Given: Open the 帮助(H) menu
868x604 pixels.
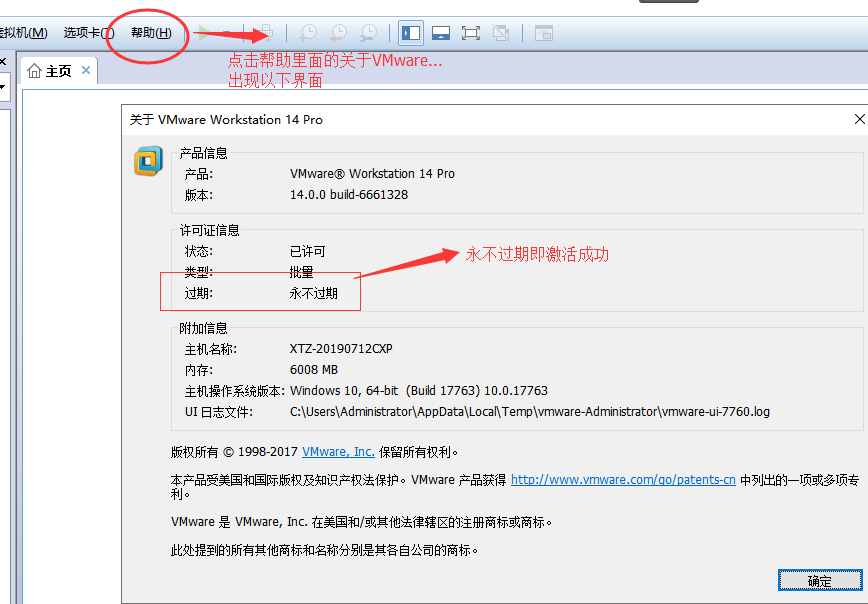Looking at the screenshot, I should [151, 33].
